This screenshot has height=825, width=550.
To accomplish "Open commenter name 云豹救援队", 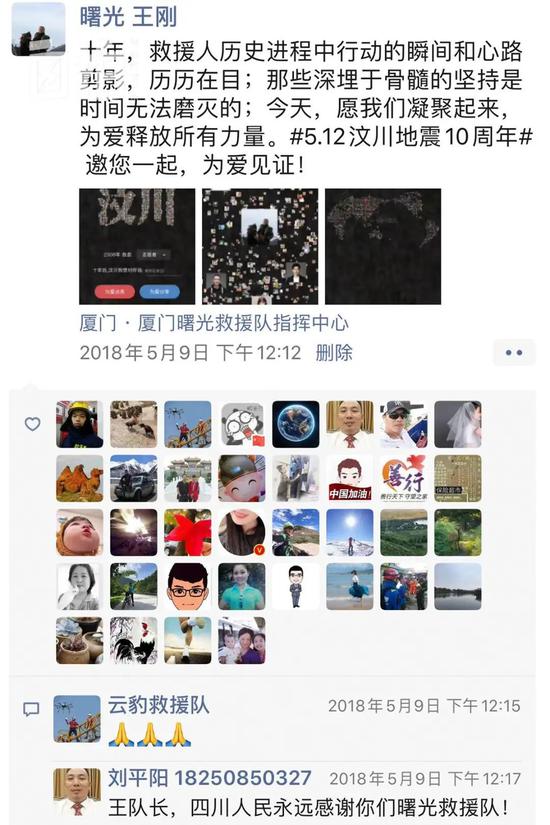I will pos(159,705).
